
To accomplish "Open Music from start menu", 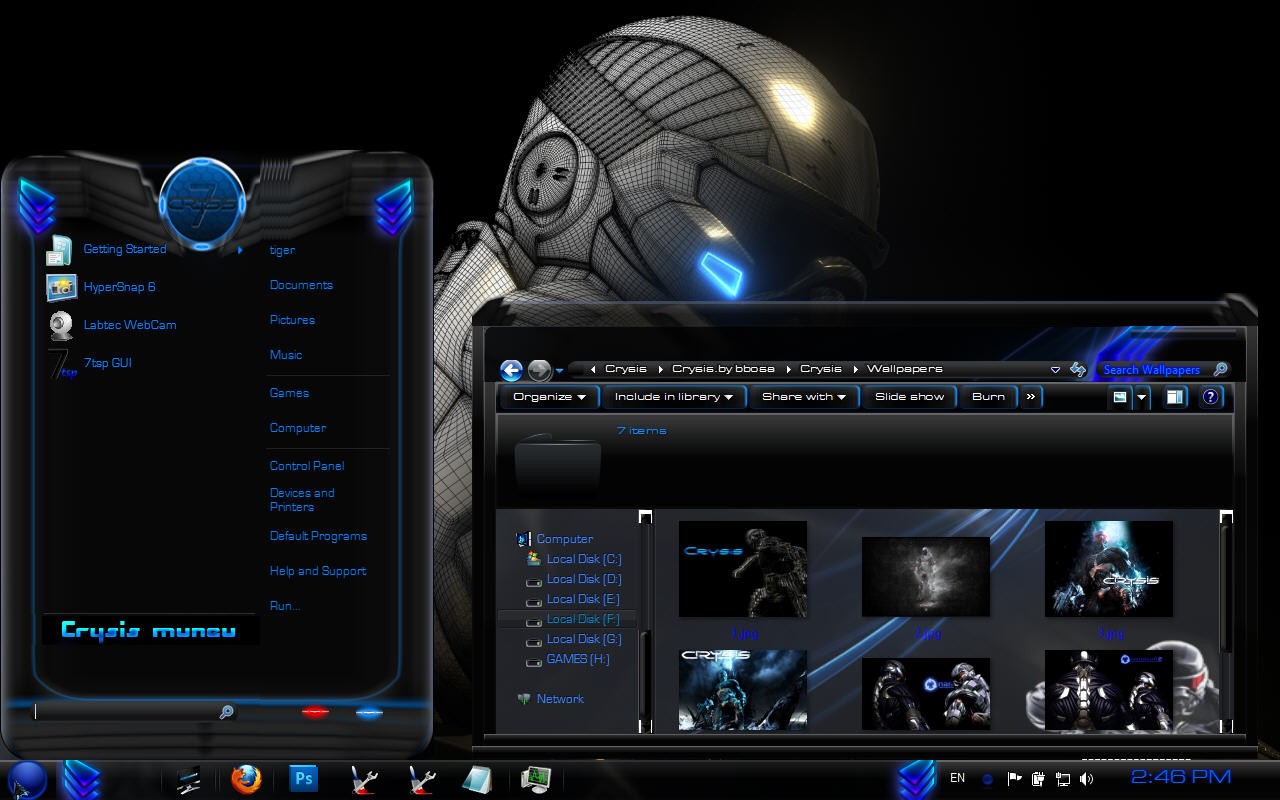I will click(x=286, y=355).
